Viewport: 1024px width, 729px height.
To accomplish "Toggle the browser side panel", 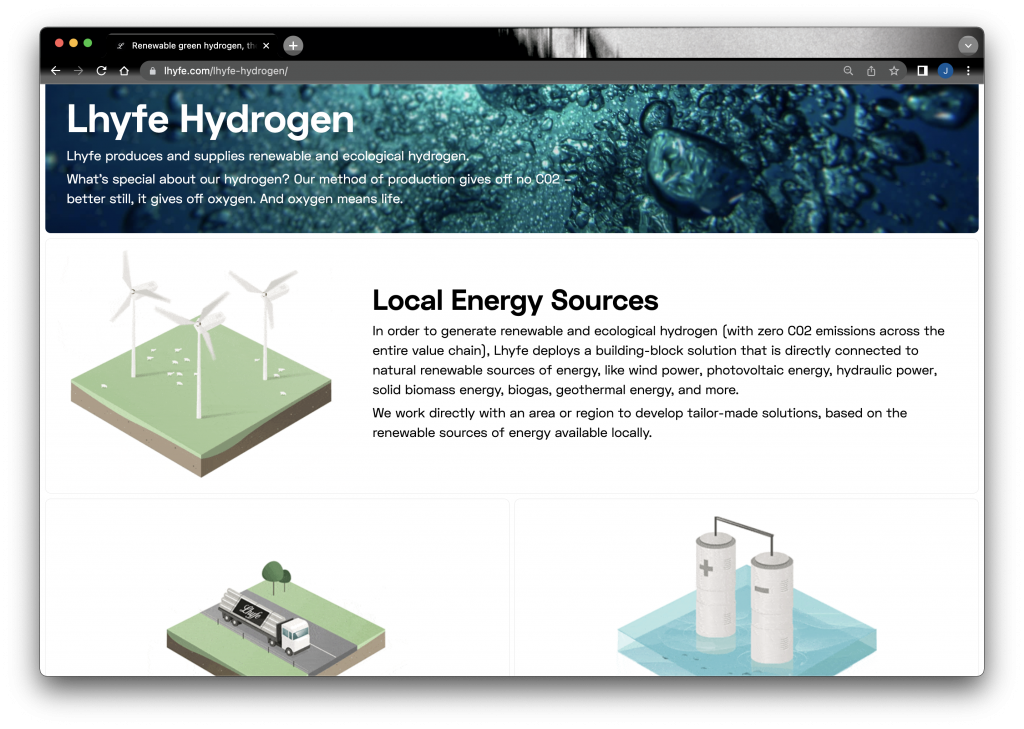I will pos(921,70).
